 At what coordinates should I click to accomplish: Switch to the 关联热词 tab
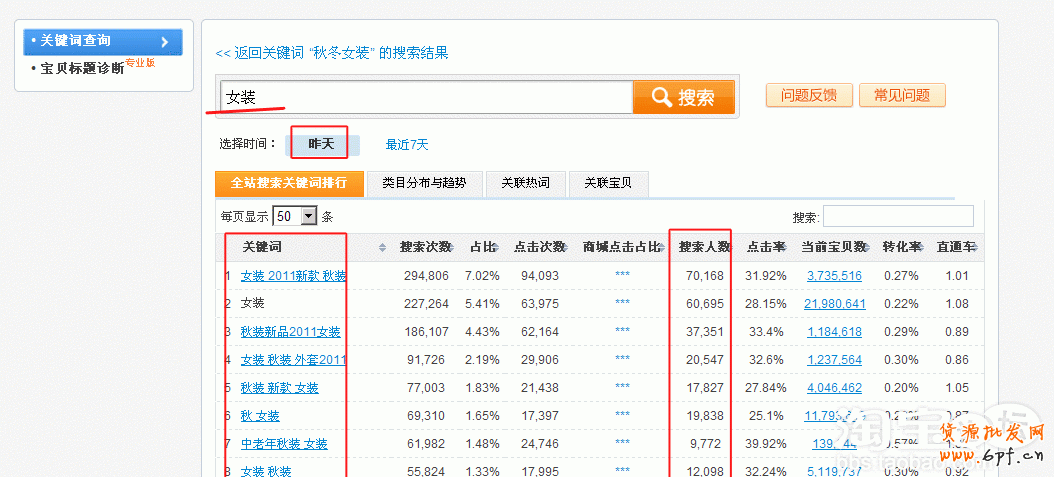coord(525,183)
